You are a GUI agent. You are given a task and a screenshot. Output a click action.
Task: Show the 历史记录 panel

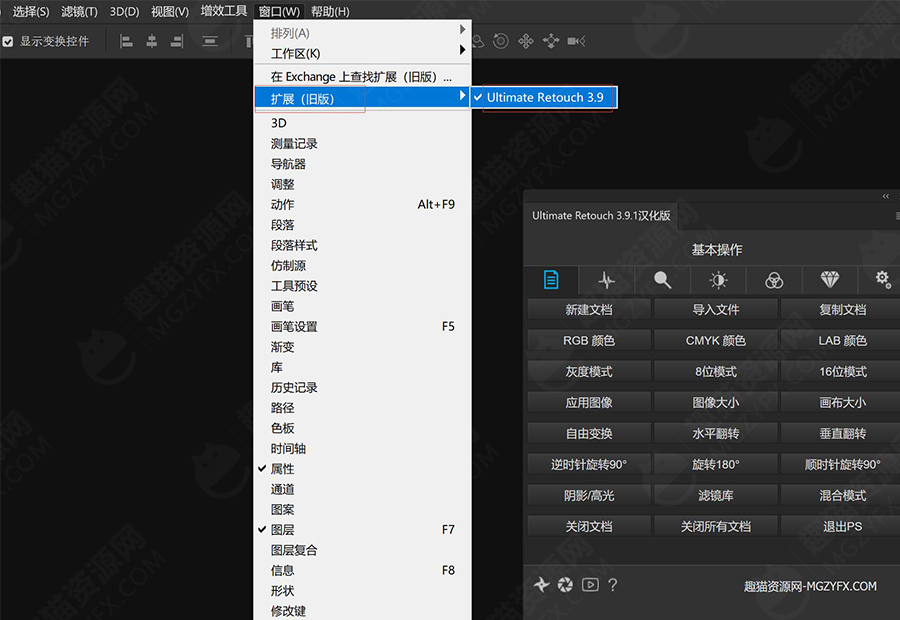pos(362,388)
